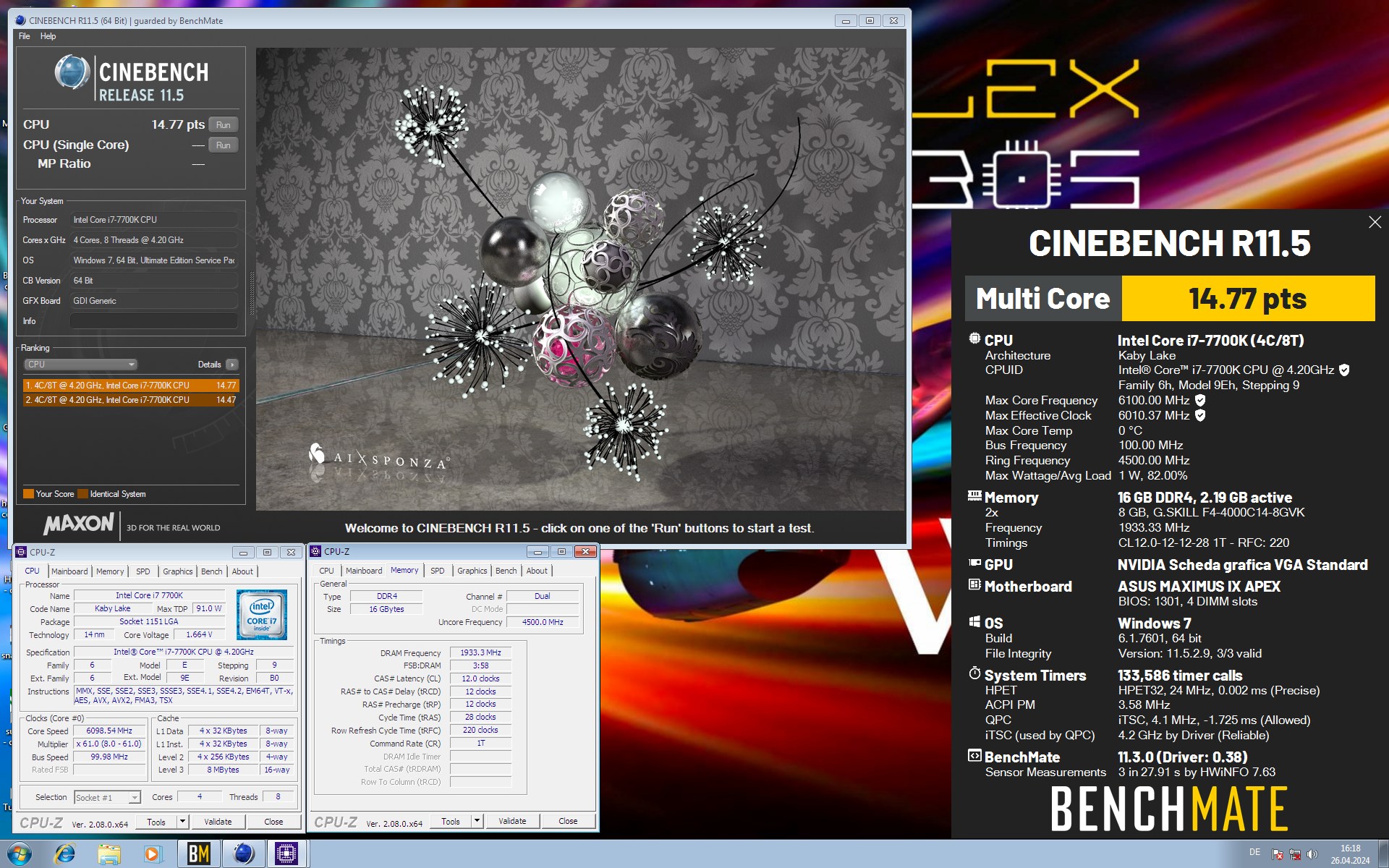Open Graphics tab in left CPU-Z window
Viewport: 1389px width, 868px height.
[x=177, y=571]
